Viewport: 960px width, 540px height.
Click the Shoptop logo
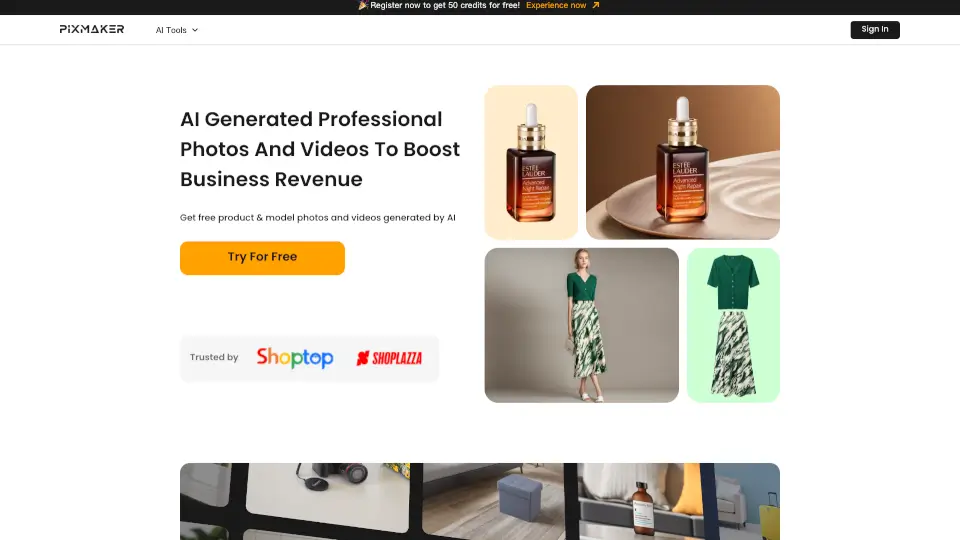tap(295, 358)
